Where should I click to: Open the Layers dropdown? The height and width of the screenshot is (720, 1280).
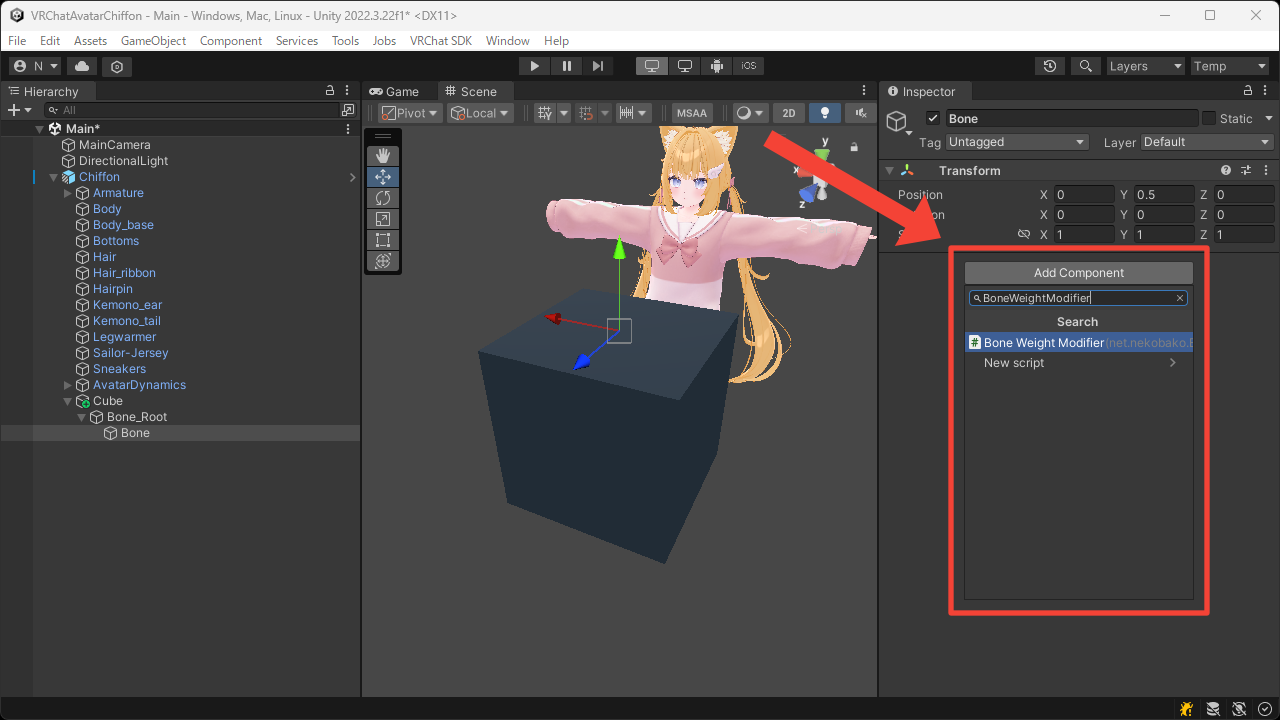point(1145,66)
